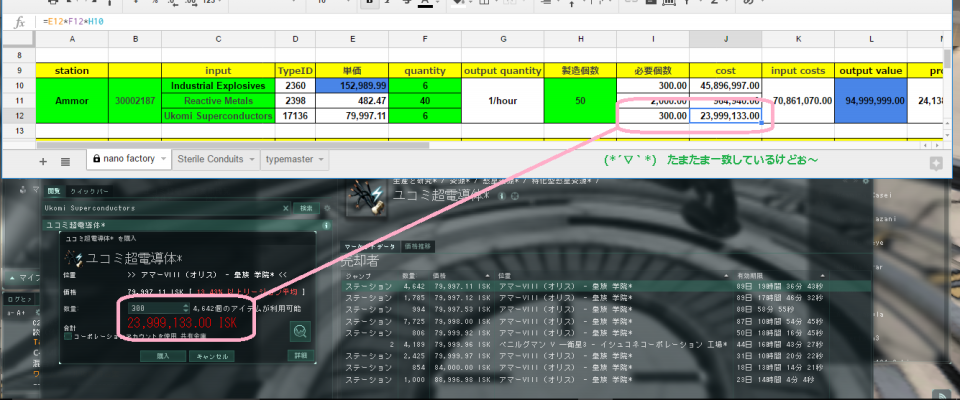Select the sell order priced 79,997.12 ISK

pyautogui.click(x=606, y=298)
